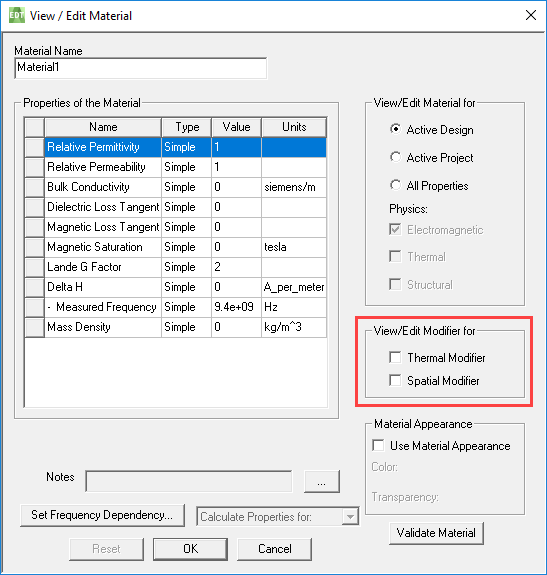The image size is (547, 575).
Task: Open Units cell for Measured Frequency row
Action: (x=294, y=307)
